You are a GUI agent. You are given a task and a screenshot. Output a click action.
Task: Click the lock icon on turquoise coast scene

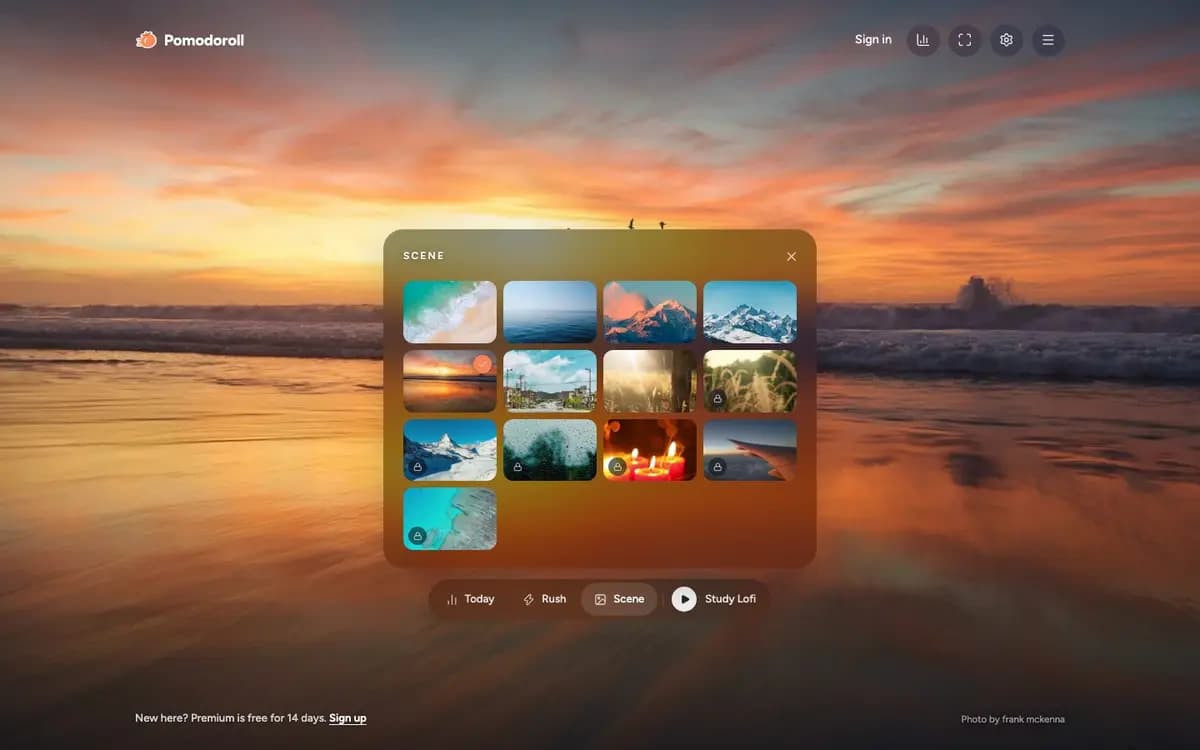tap(417, 535)
